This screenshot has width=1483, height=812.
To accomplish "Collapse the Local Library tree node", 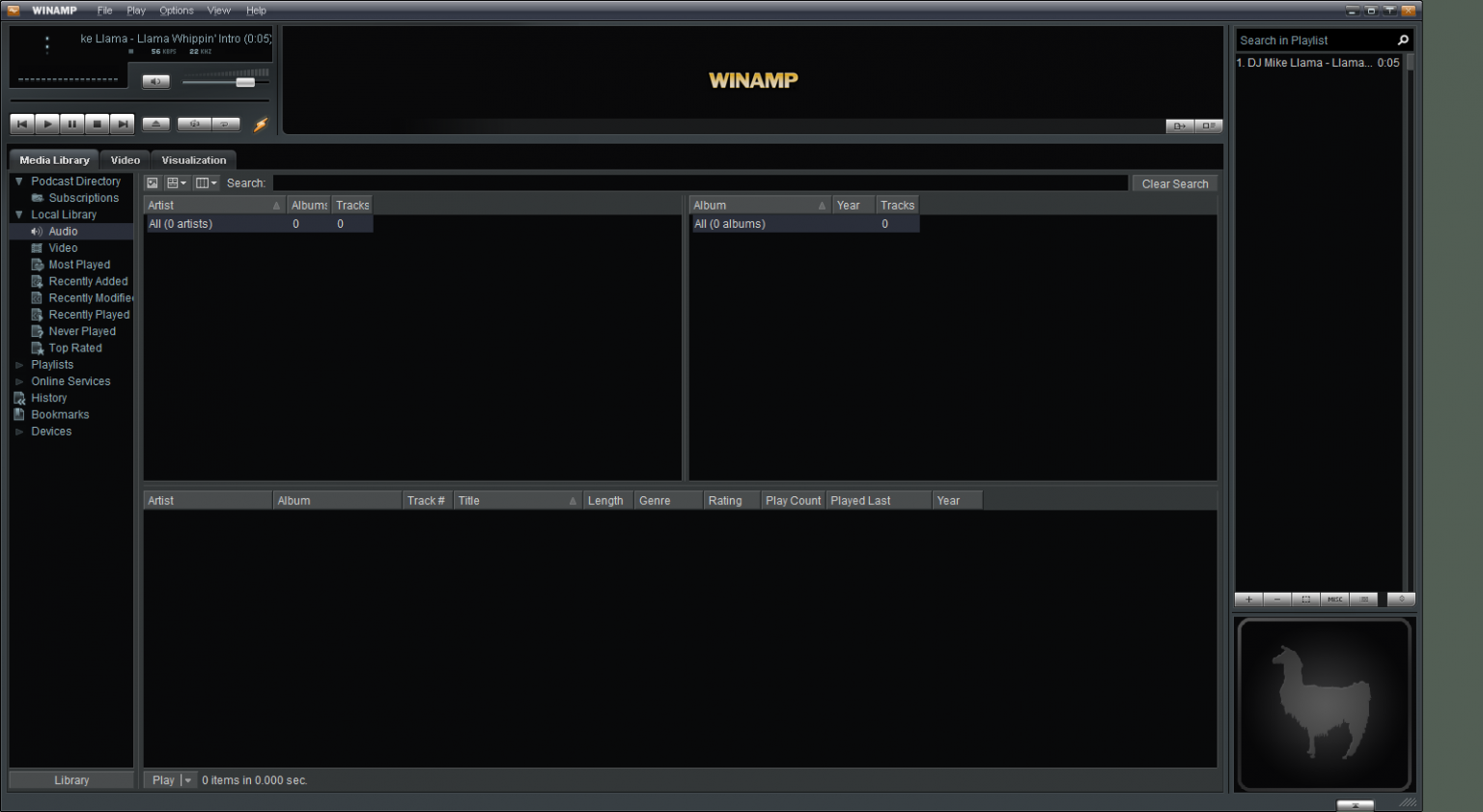I will [x=18, y=214].
